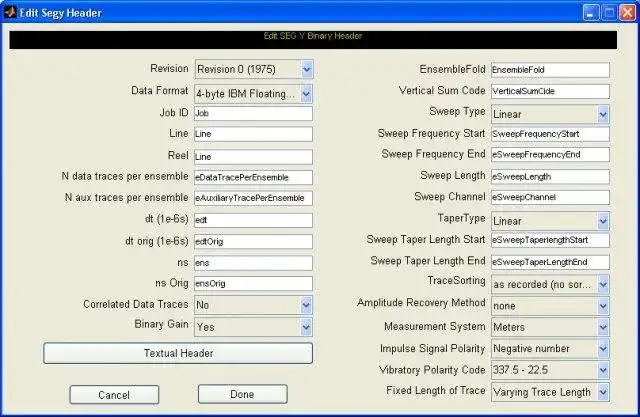Expand Amplitude Recovery Method dropdown
This screenshot has width=640, height=417.
tap(550, 306)
